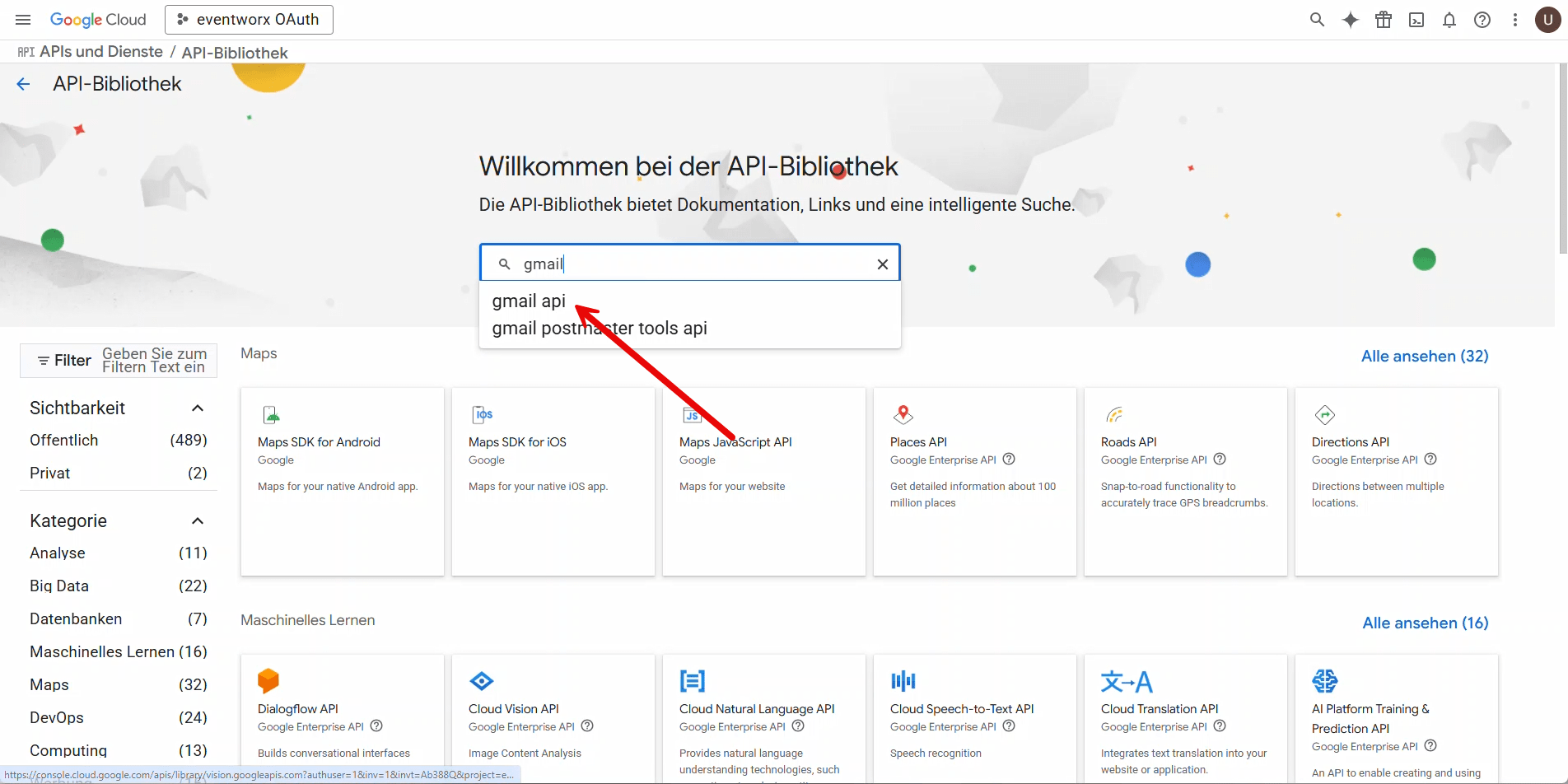Open the top bar search icon
This screenshot has width=1568, height=784.
1317,20
